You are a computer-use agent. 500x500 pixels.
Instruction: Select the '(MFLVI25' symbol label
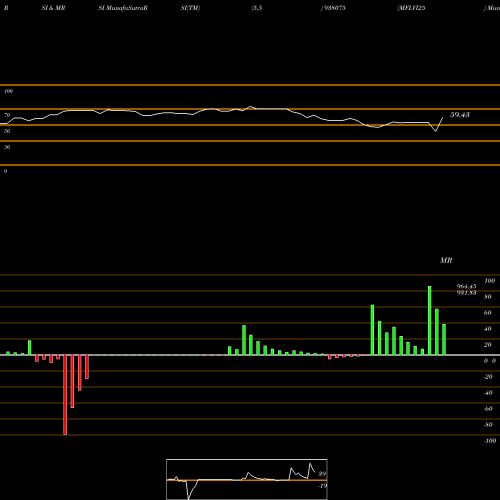[x=411, y=8]
